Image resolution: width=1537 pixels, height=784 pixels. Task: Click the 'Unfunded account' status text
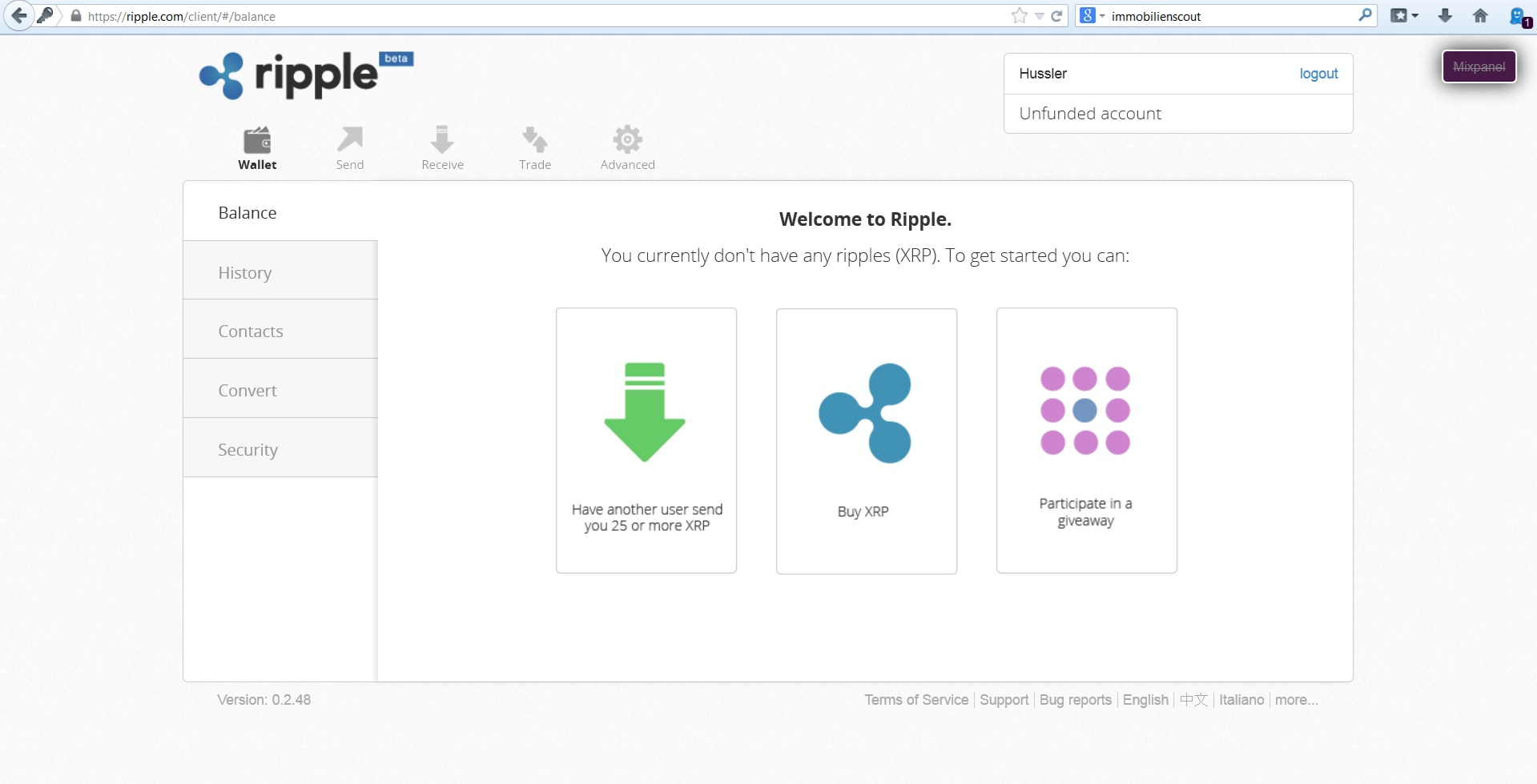(x=1090, y=114)
